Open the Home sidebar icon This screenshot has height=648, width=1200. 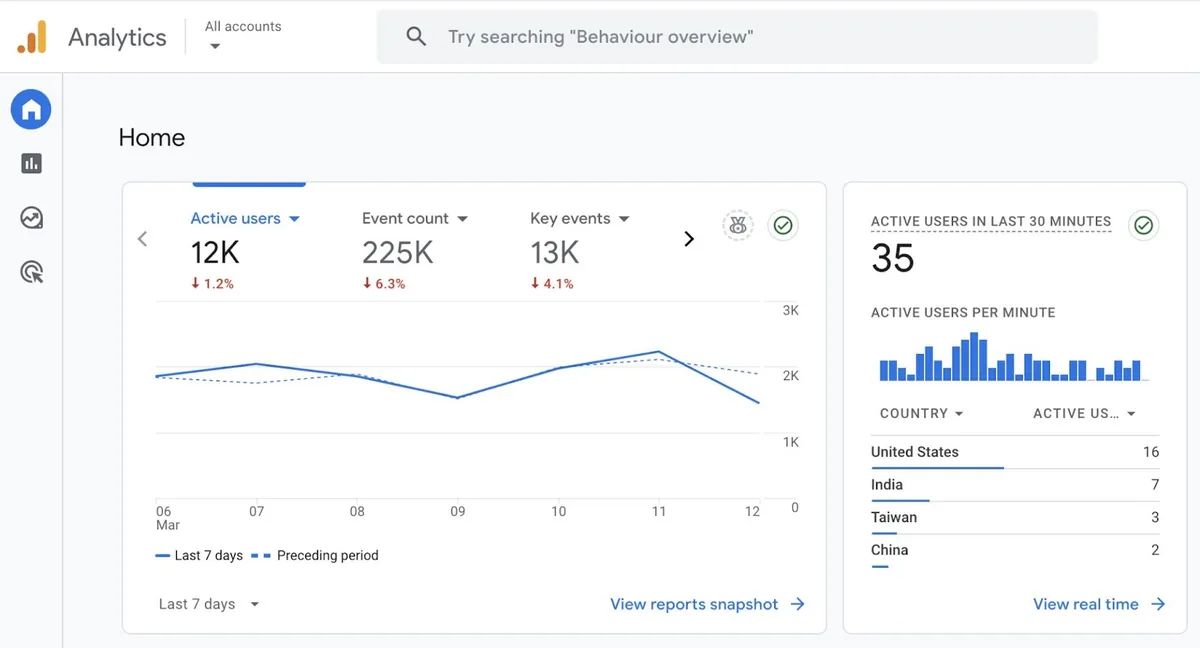(31, 109)
